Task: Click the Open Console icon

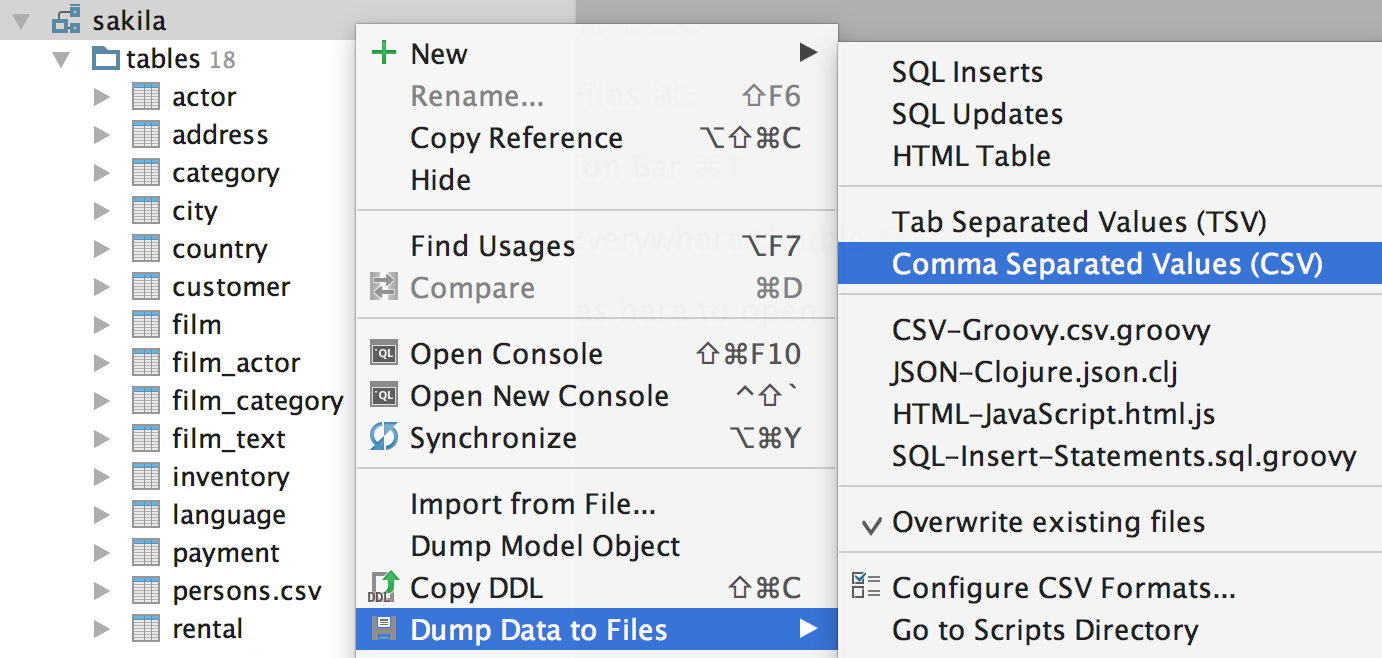Action: pos(384,354)
